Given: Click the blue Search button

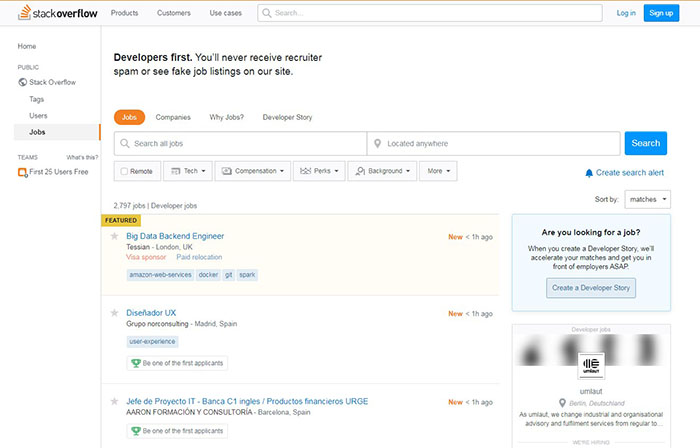Looking at the screenshot, I should pos(646,143).
